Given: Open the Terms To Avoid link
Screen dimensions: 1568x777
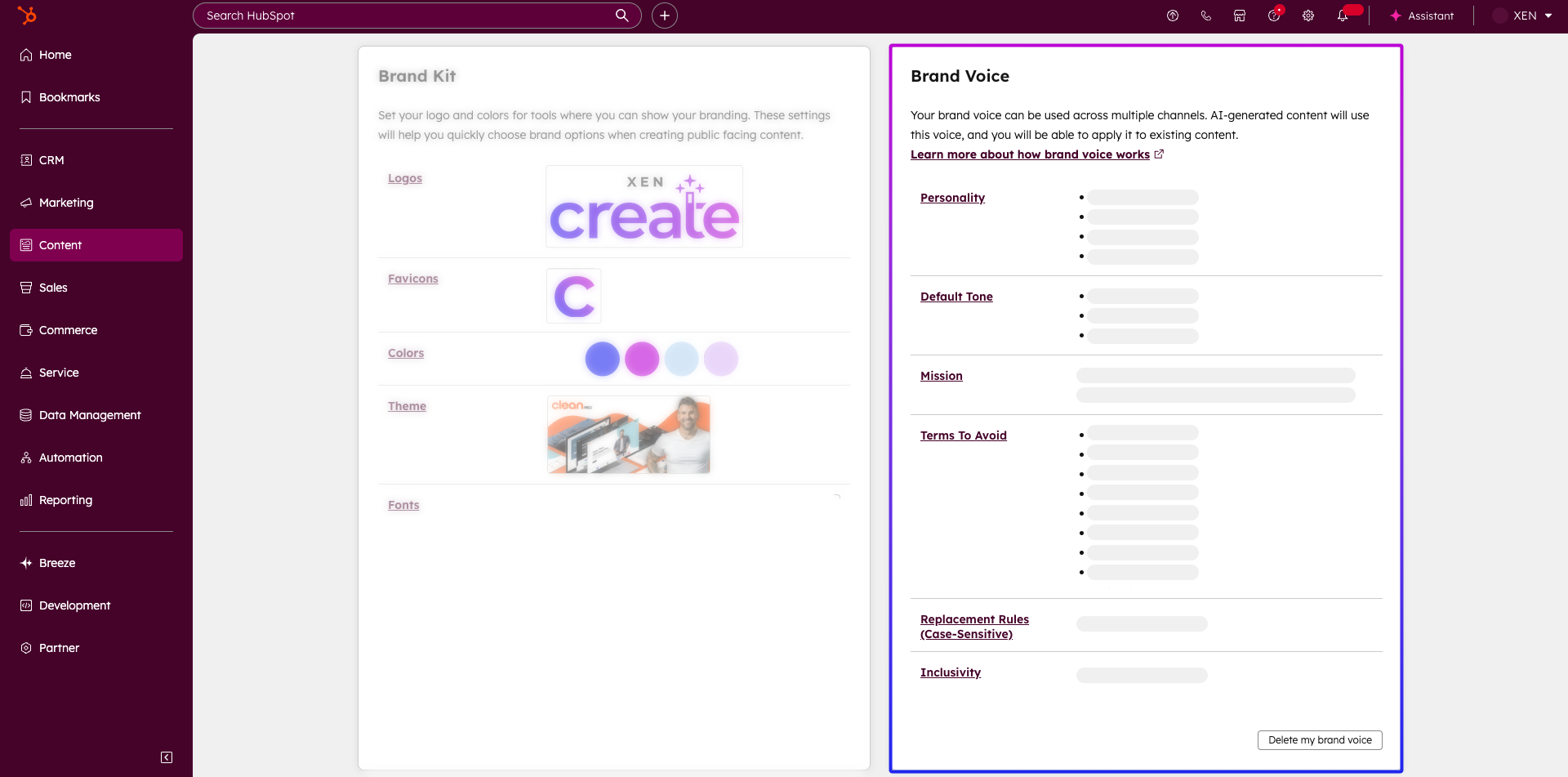Looking at the screenshot, I should coord(963,435).
